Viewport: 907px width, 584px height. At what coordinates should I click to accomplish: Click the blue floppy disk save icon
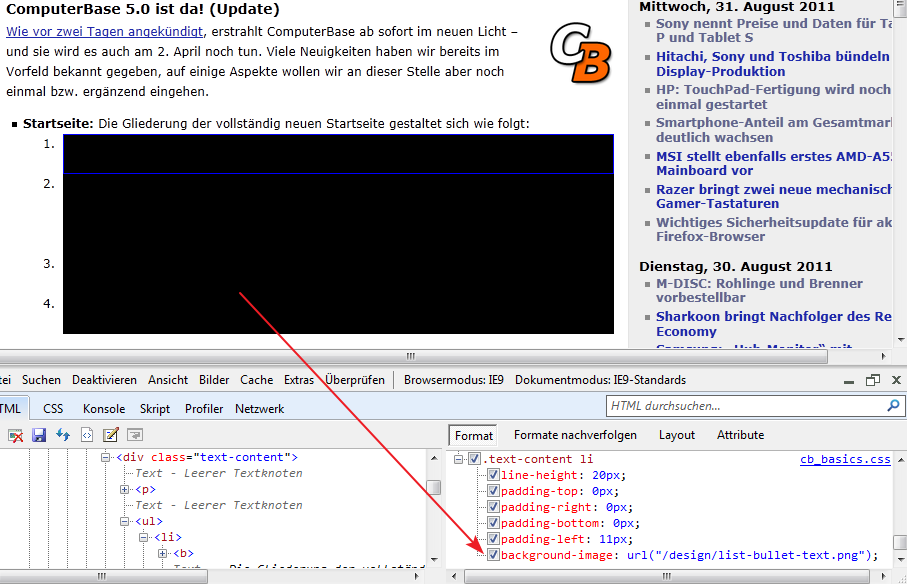[39, 435]
